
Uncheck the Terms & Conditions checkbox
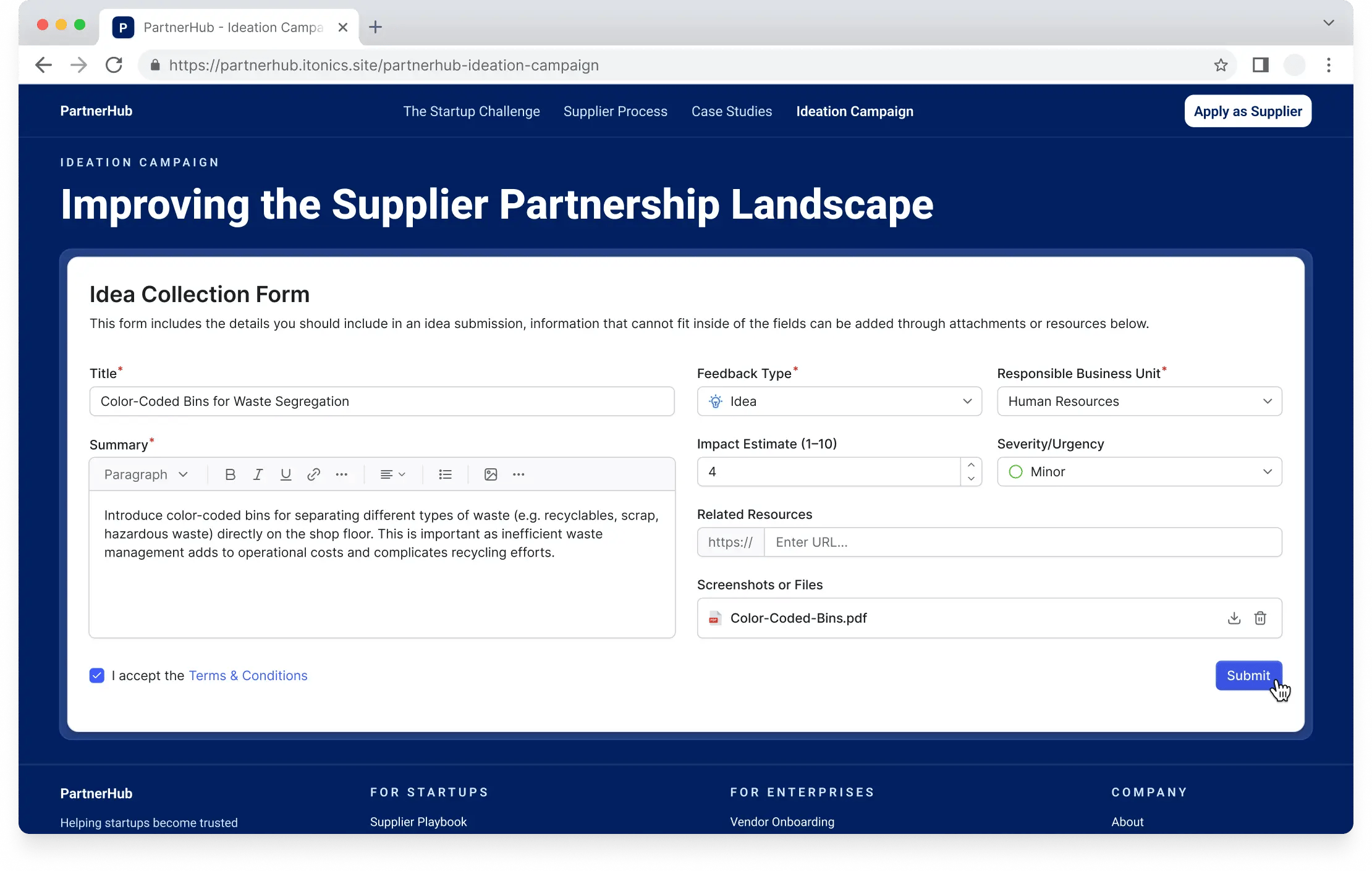(x=97, y=675)
